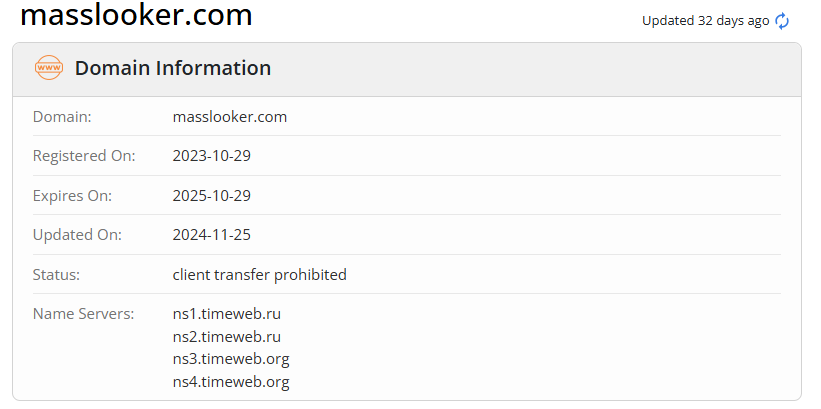Click the registered date 2023-10-29
This screenshot has width=821, height=409.
[x=211, y=156]
